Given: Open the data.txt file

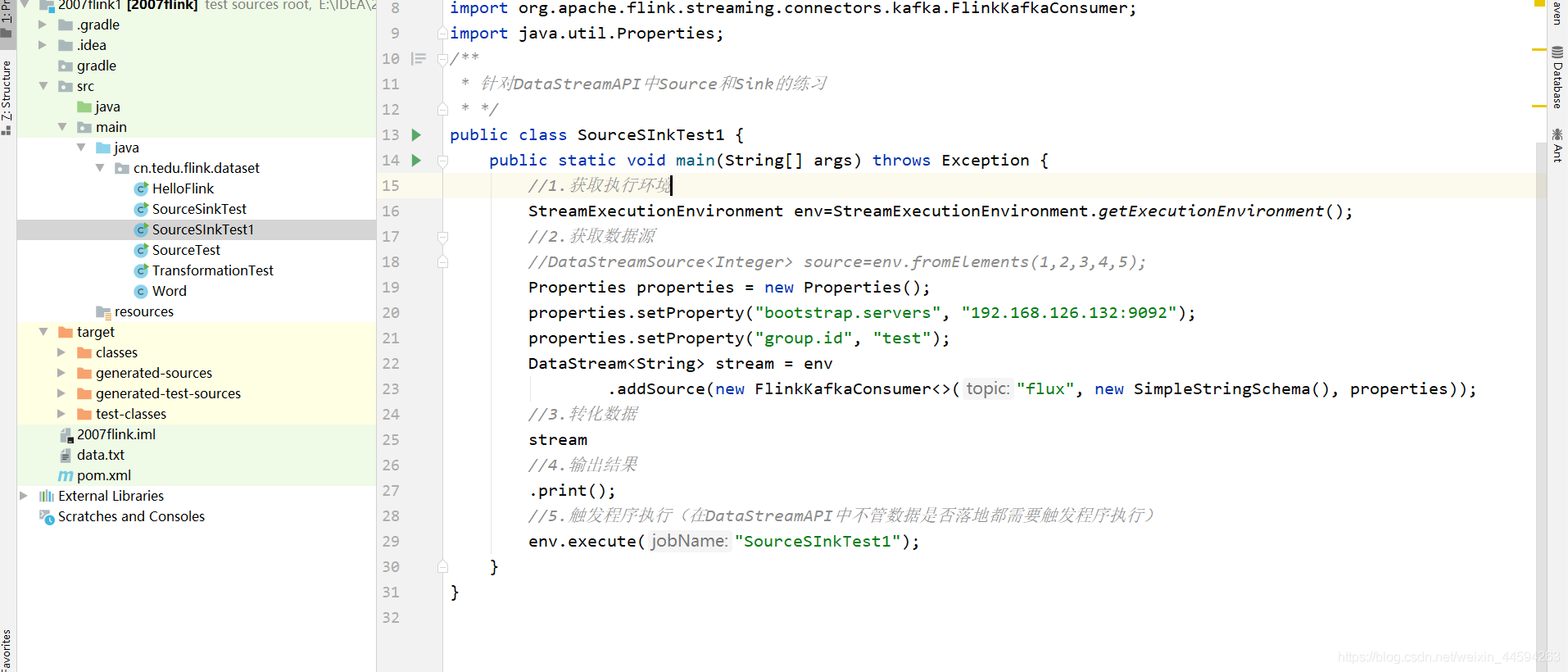Looking at the screenshot, I should tap(101, 455).
